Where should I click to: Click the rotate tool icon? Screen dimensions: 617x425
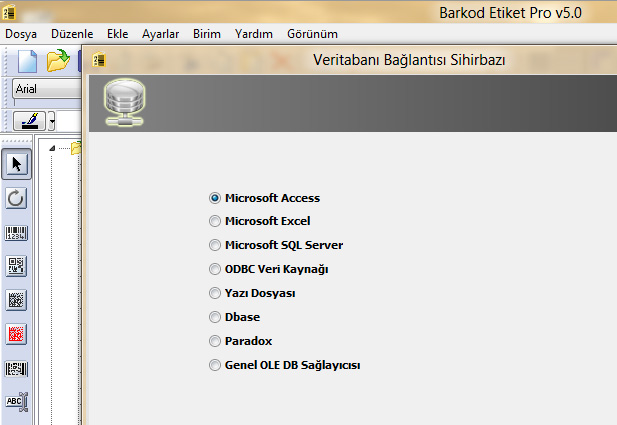(x=16, y=198)
